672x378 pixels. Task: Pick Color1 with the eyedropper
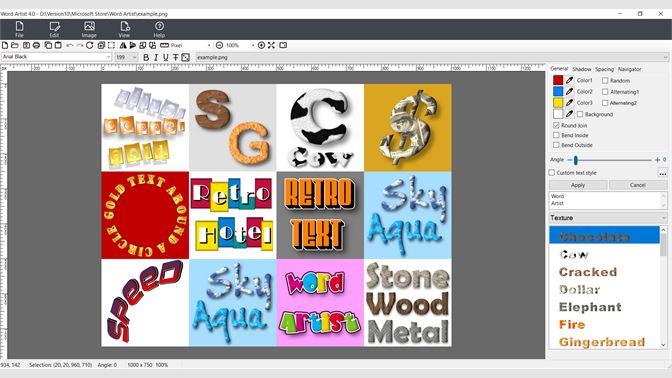tap(569, 80)
